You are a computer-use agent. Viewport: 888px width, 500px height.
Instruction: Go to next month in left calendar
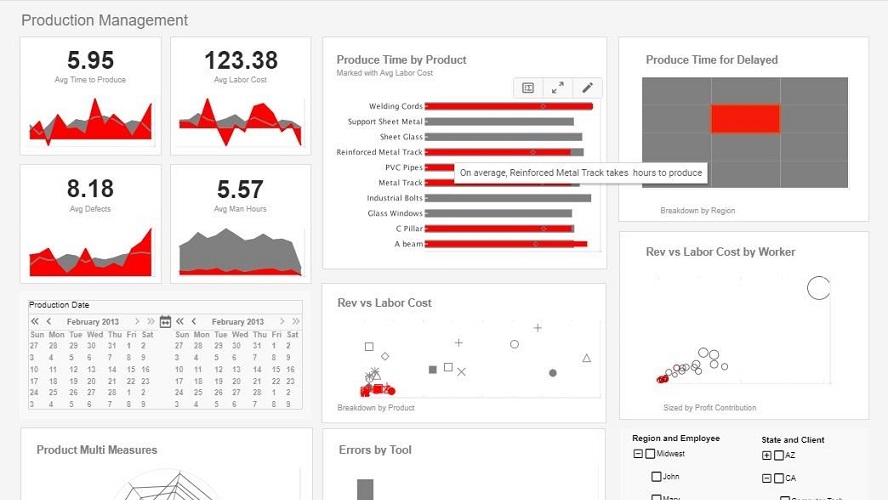coord(136,321)
